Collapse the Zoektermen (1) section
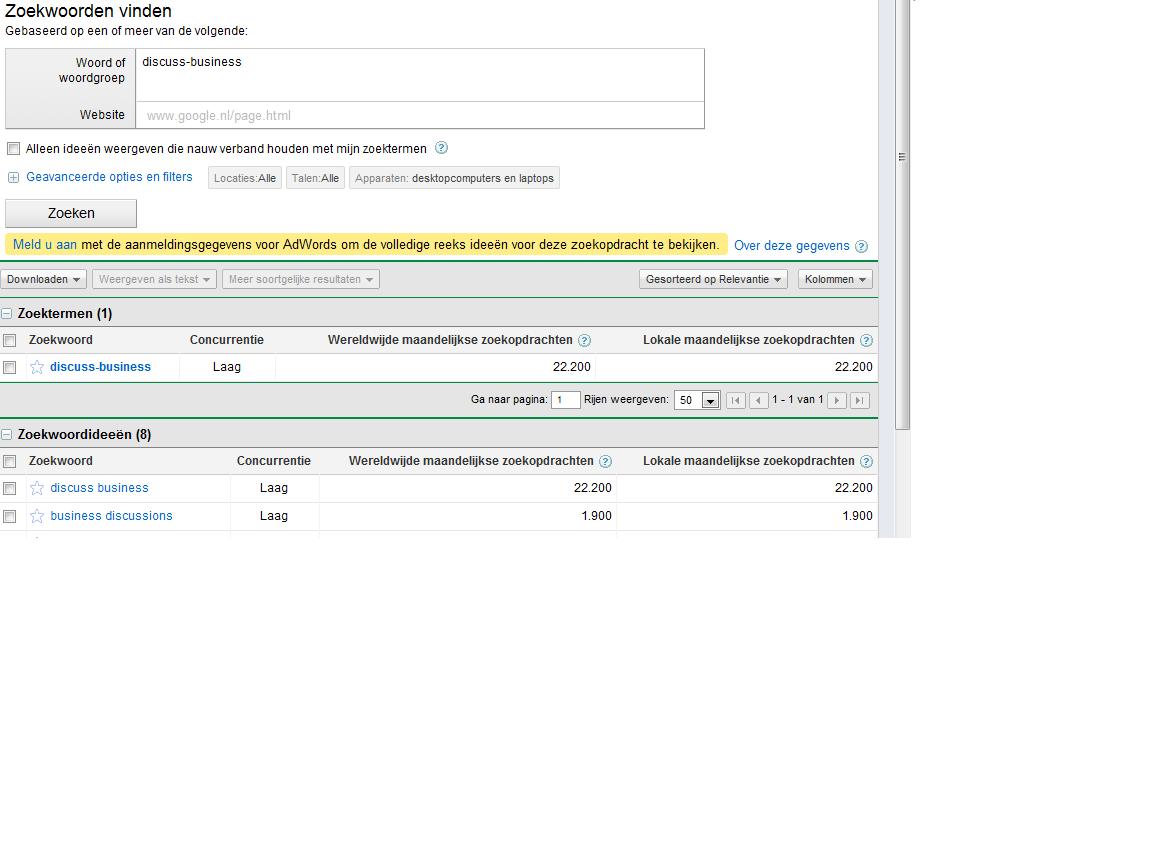The width and height of the screenshot is (1152, 864). 7,314
